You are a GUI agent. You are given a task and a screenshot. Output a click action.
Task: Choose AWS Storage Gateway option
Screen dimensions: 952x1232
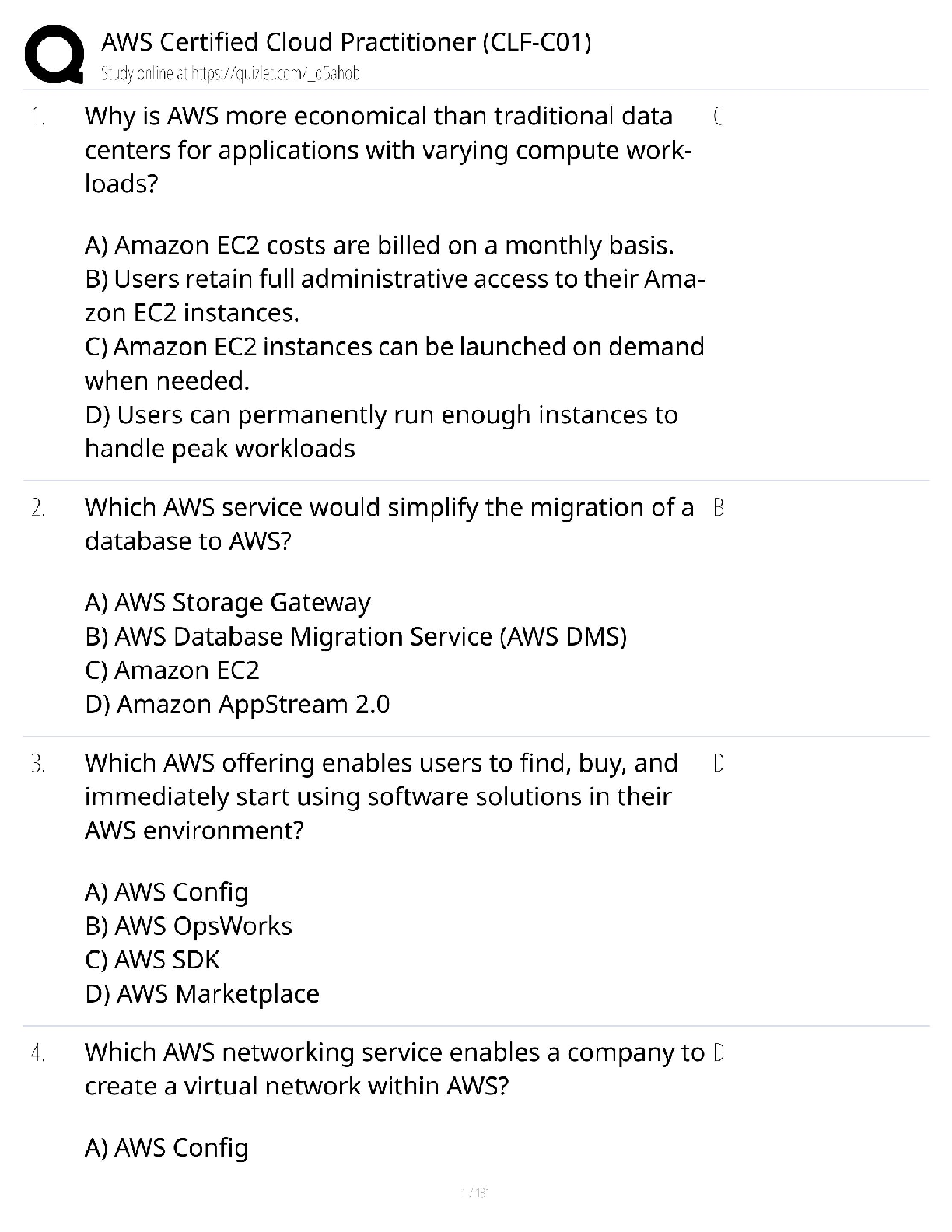[228, 603]
